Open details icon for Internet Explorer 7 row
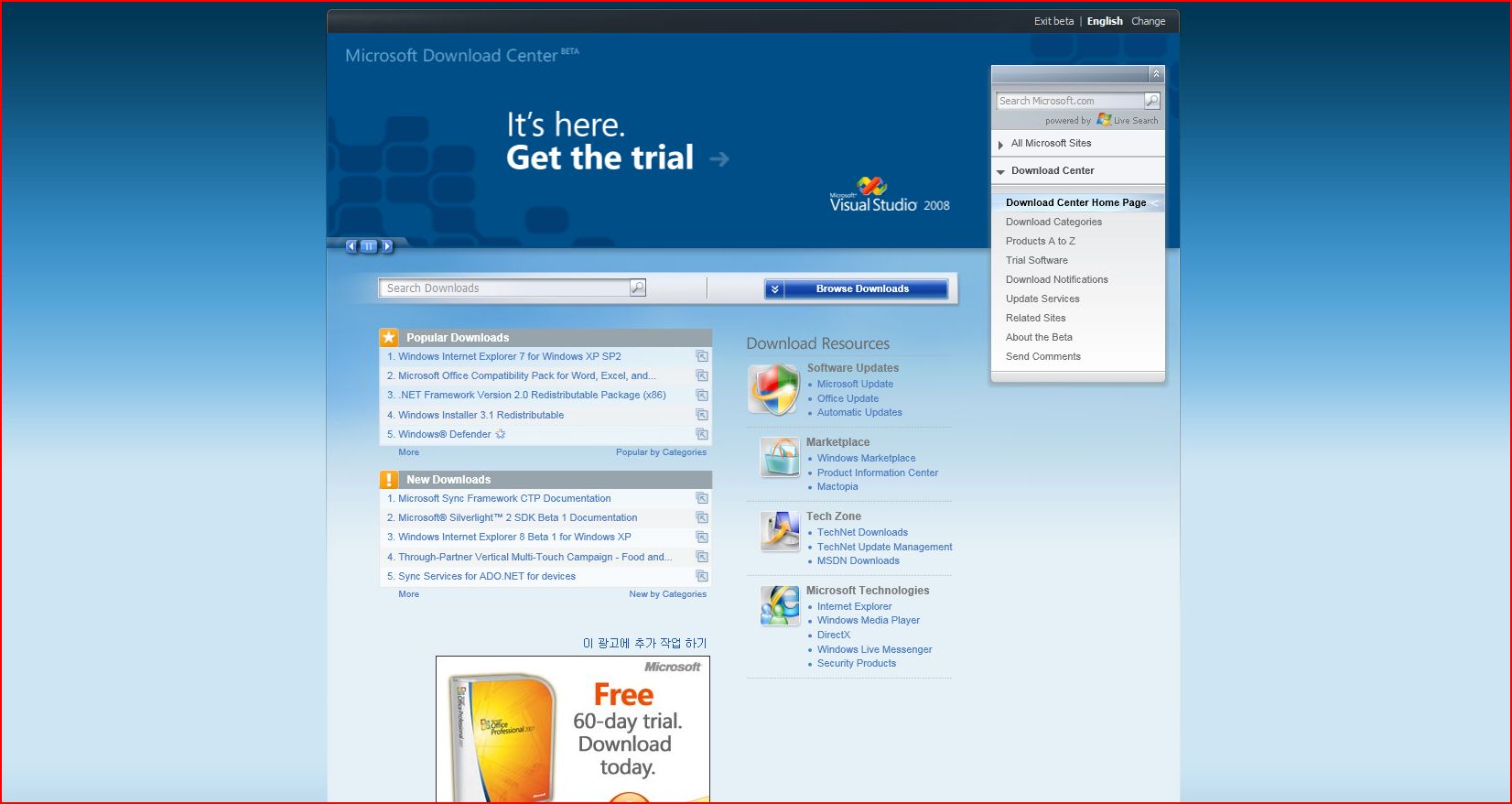 [x=702, y=356]
